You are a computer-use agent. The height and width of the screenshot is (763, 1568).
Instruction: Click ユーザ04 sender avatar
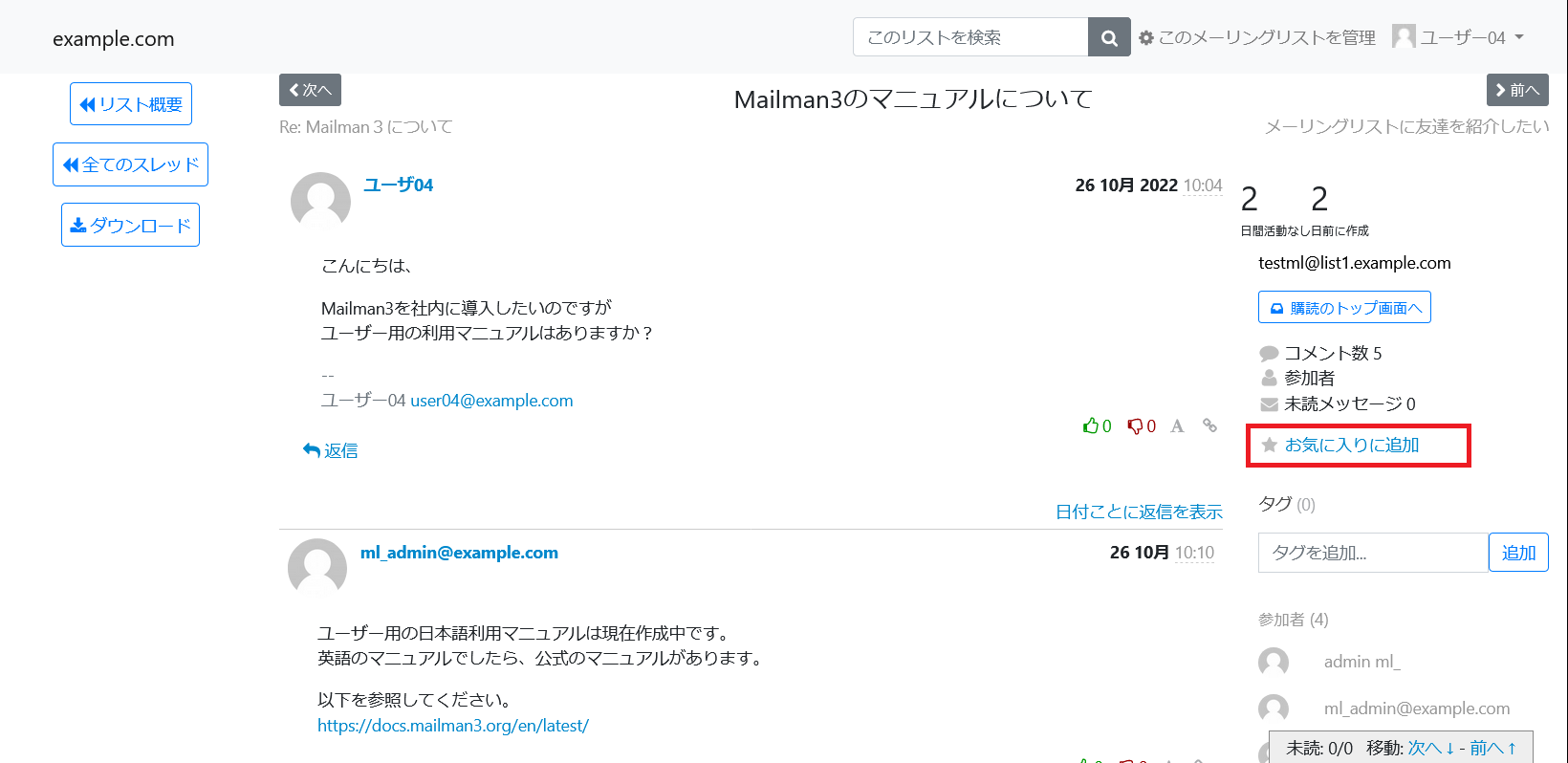[x=320, y=200]
